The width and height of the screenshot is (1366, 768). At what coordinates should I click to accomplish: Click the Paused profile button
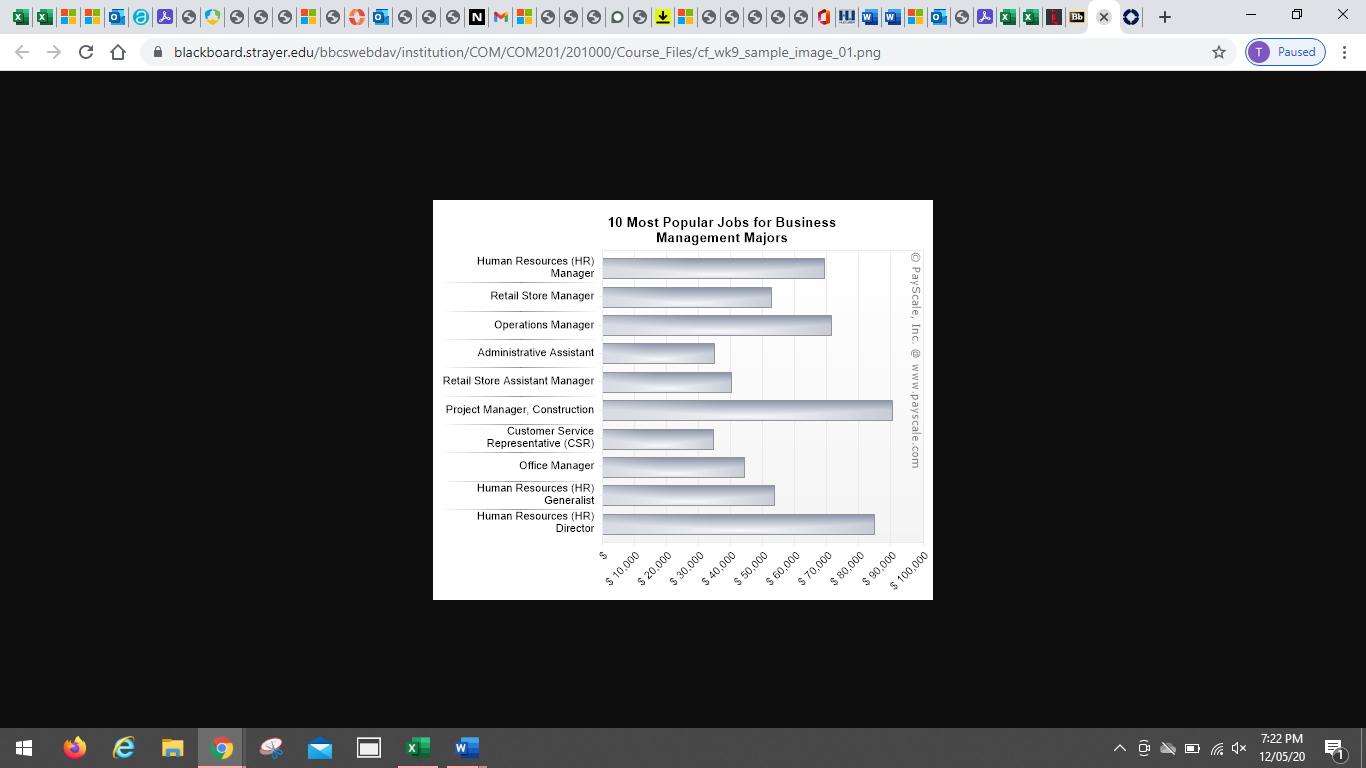tap(1285, 52)
